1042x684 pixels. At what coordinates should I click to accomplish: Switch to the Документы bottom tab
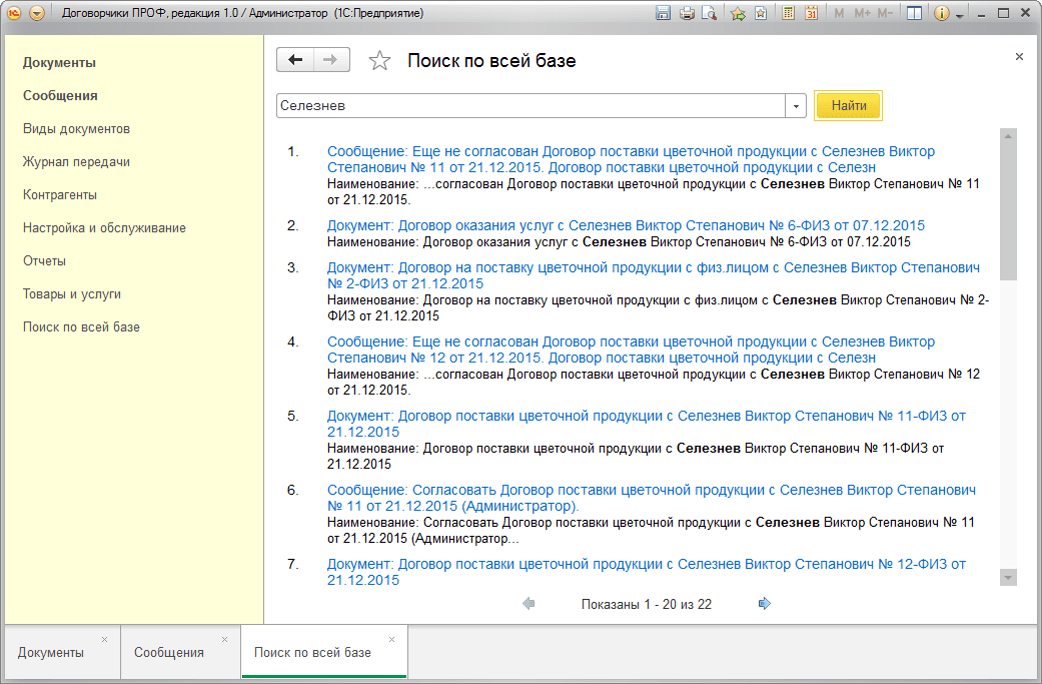coord(51,652)
